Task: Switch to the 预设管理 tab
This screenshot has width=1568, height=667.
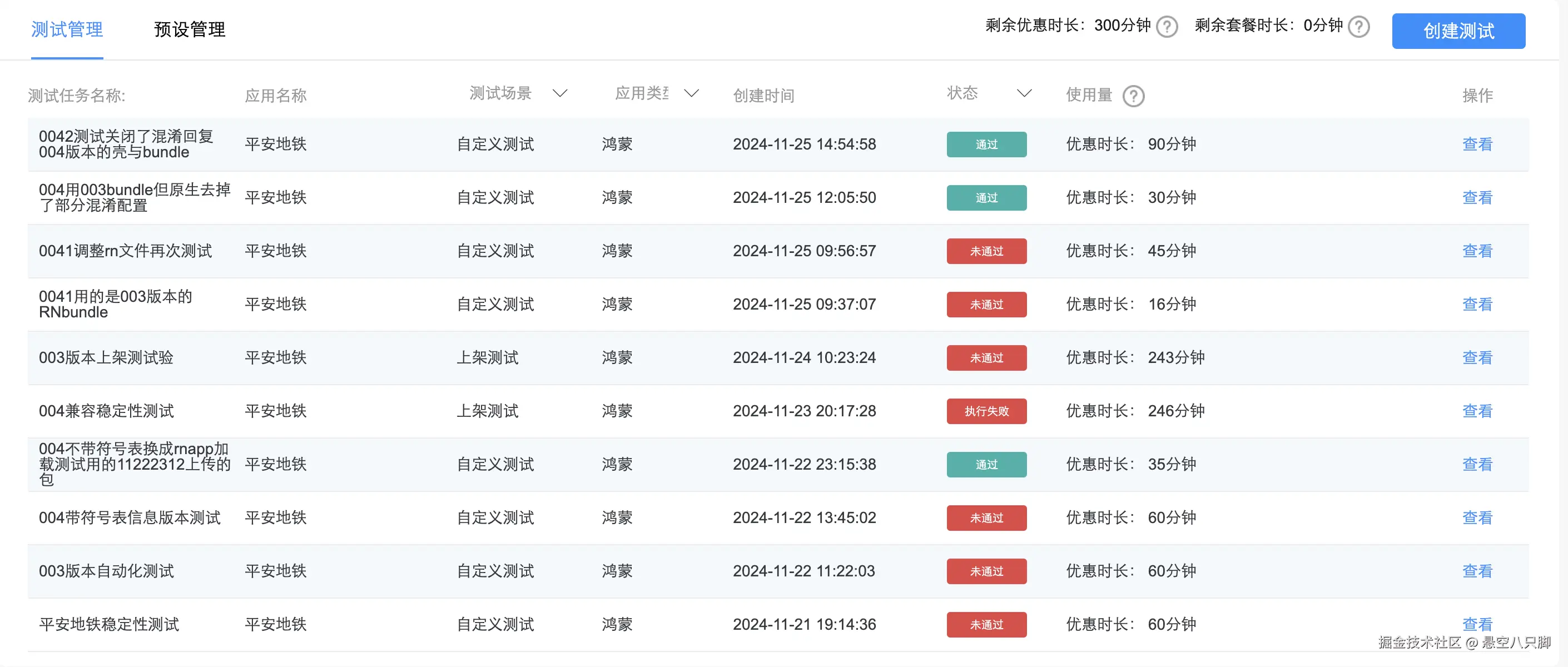Action: (189, 28)
